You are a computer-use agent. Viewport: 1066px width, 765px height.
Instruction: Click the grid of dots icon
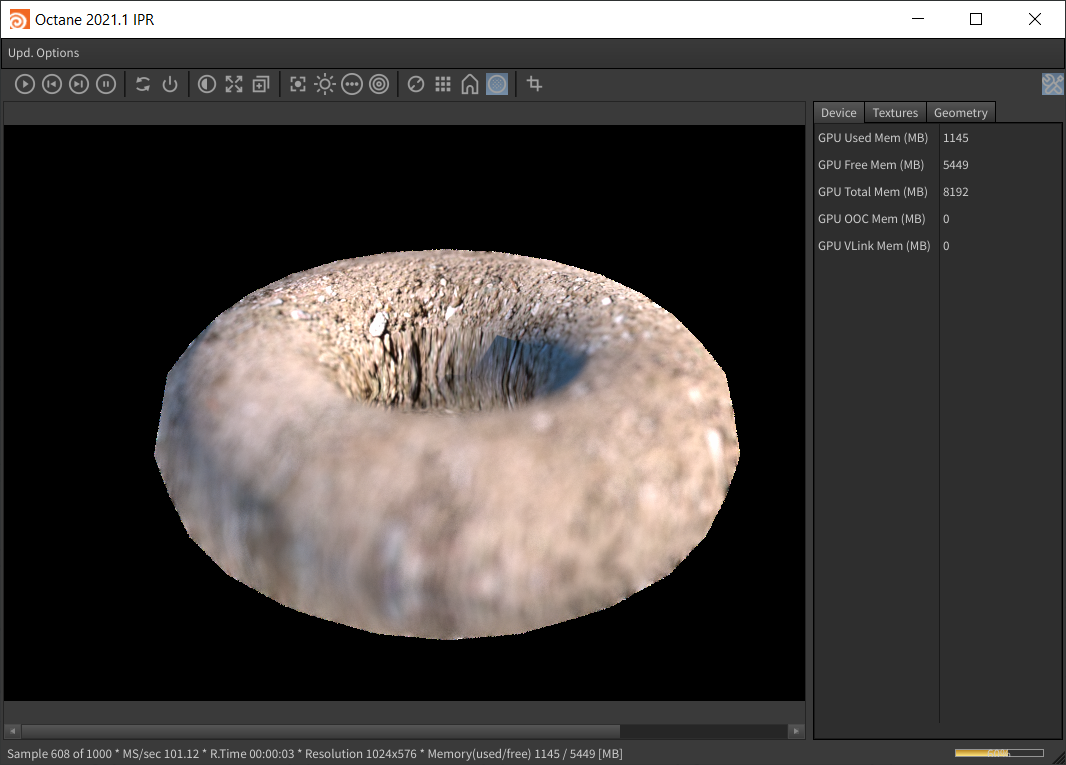(x=443, y=85)
